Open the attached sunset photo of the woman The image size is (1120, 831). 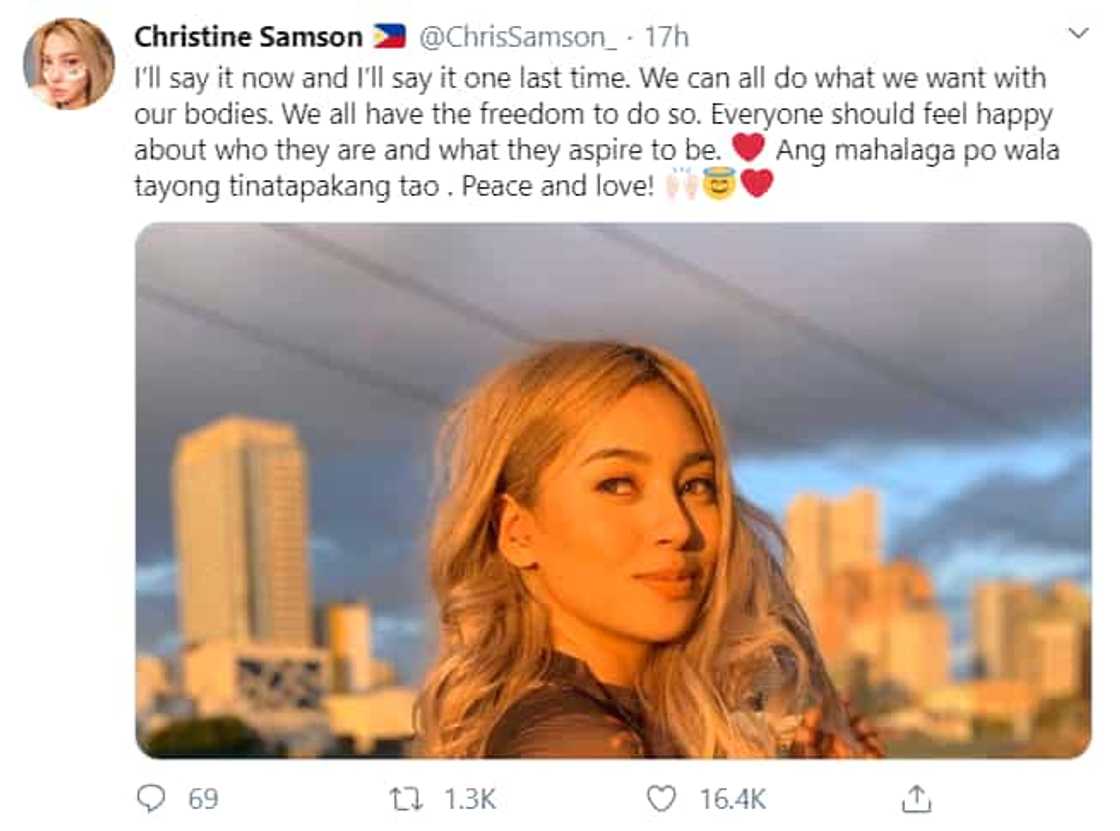[x=613, y=490]
